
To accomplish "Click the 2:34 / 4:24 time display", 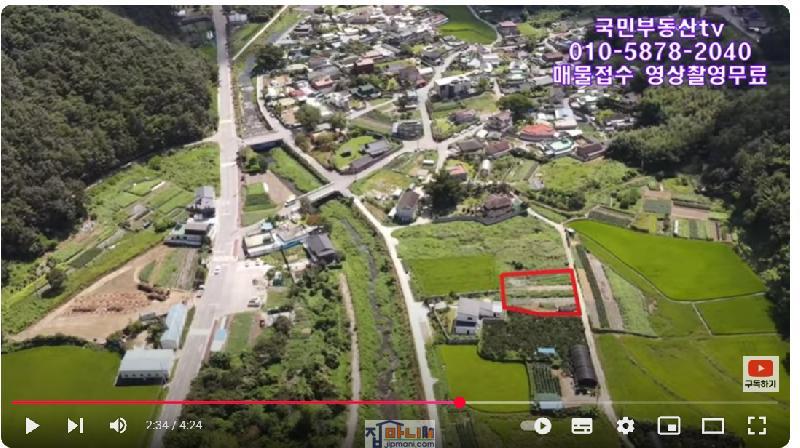I will pyautogui.click(x=174, y=425).
